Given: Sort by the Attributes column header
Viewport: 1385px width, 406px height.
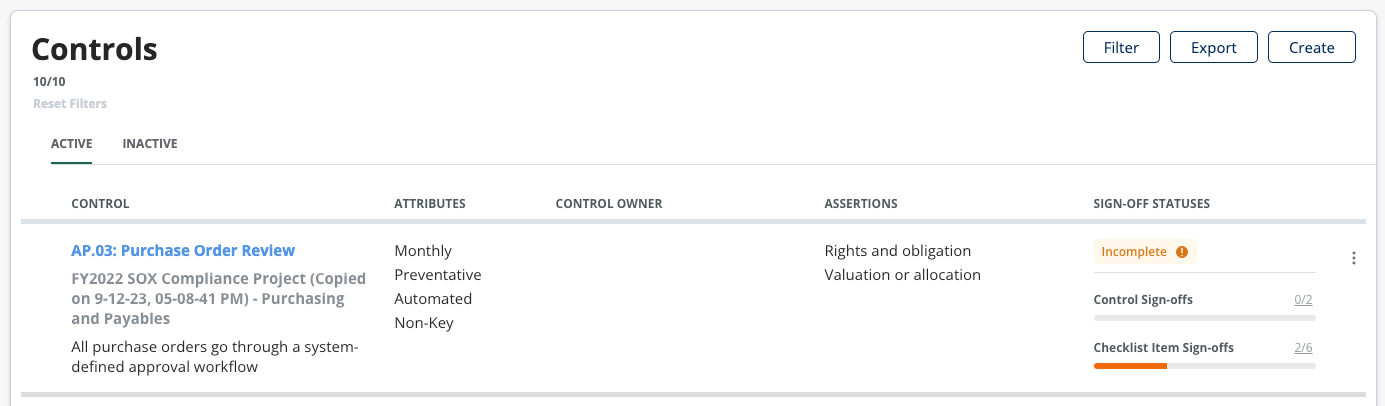Looking at the screenshot, I should pos(430,204).
